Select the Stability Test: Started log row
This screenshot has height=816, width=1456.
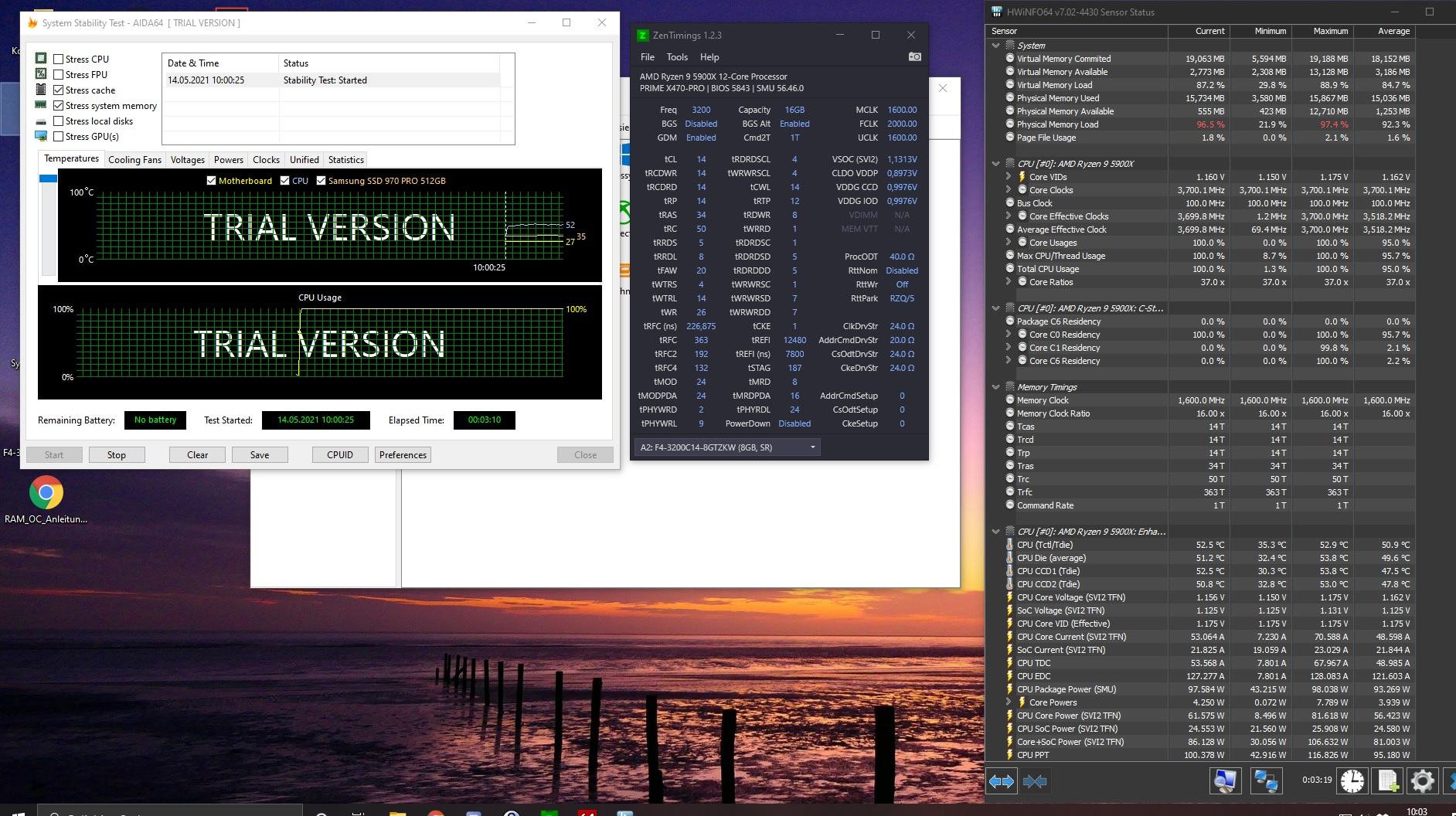332,80
